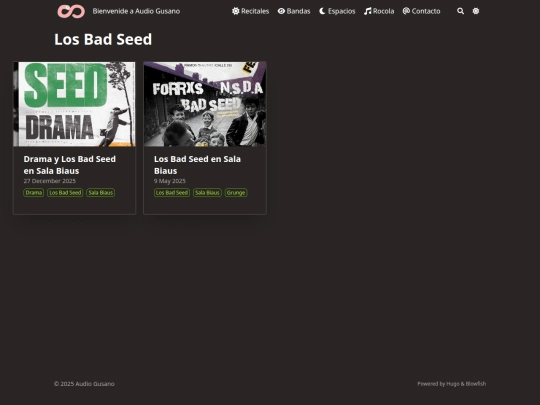540x405 pixels.
Task: Follow the Hugo link in footer
Action: tap(453, 384)
